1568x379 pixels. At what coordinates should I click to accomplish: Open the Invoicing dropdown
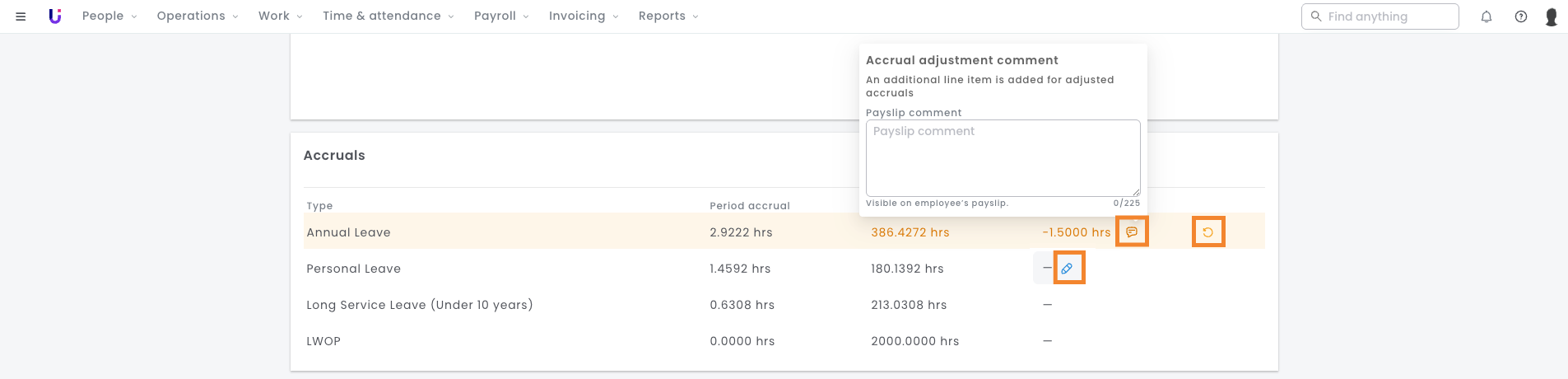pos(584,16)
